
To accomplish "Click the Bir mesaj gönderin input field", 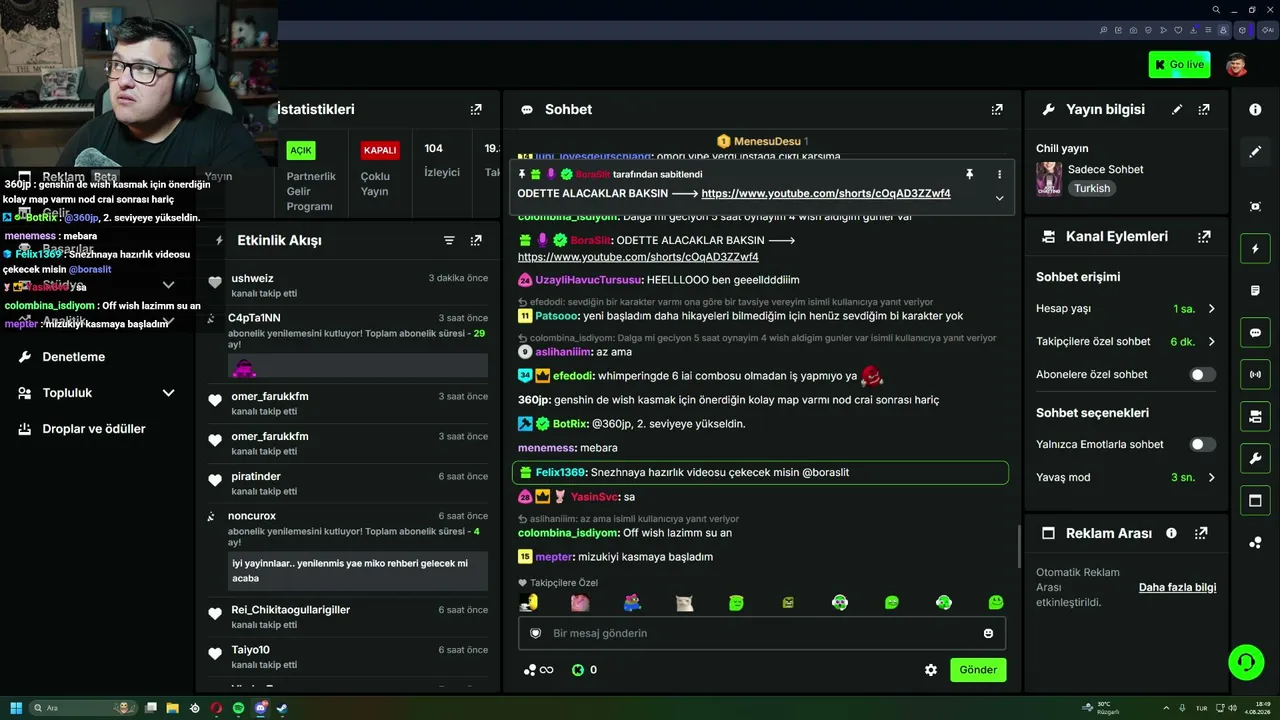I will 762,633.
